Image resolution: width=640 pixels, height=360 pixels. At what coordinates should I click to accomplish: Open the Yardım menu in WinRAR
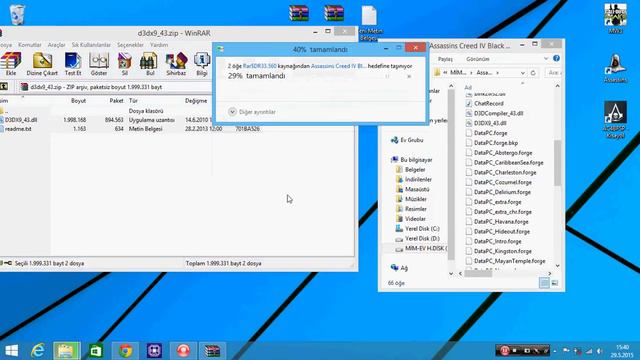(x=159, y=44)
